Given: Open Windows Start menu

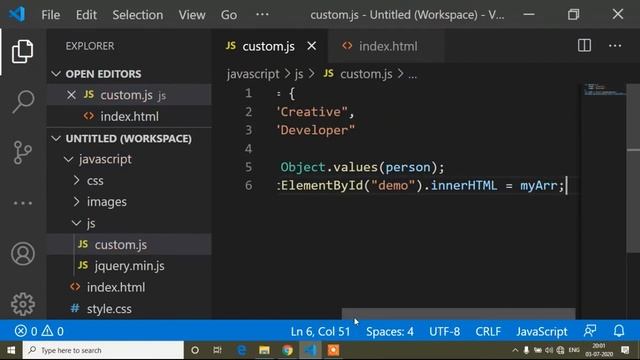Looking at the screenshot, I should 11,350.
